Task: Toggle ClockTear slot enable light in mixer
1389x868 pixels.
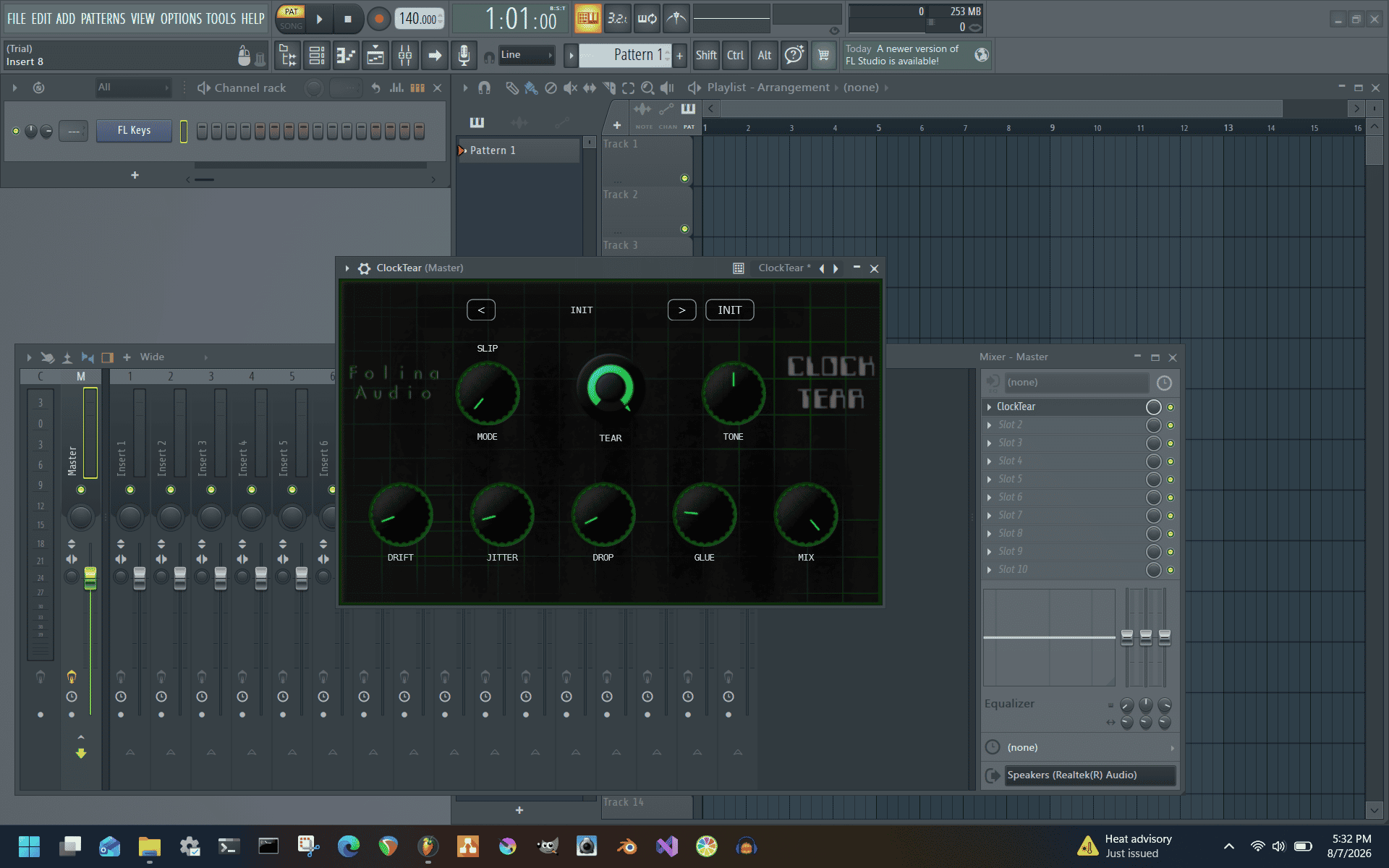Action: (x=1171, y=407)
